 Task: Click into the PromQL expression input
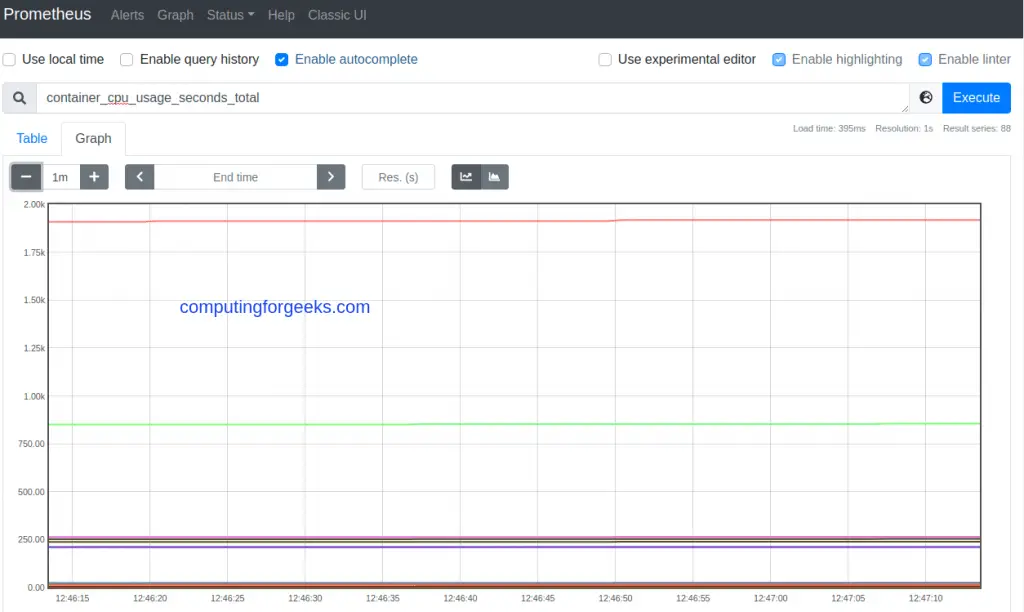coord(472,98)
